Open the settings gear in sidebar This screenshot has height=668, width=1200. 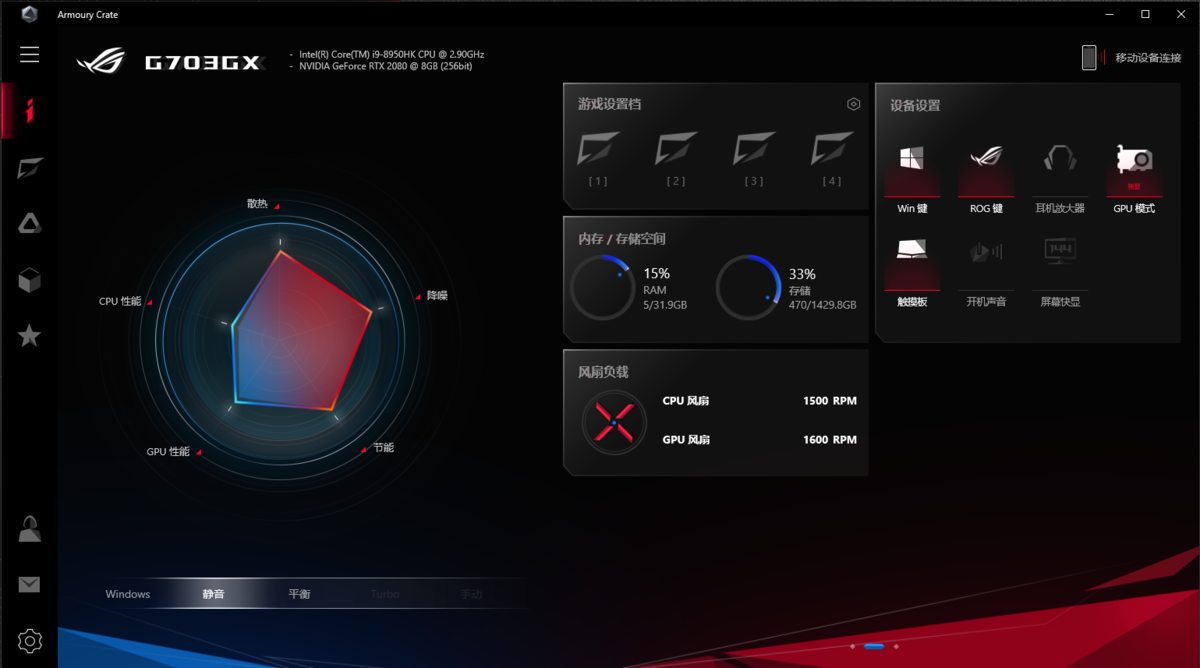[x=30, y=640]
